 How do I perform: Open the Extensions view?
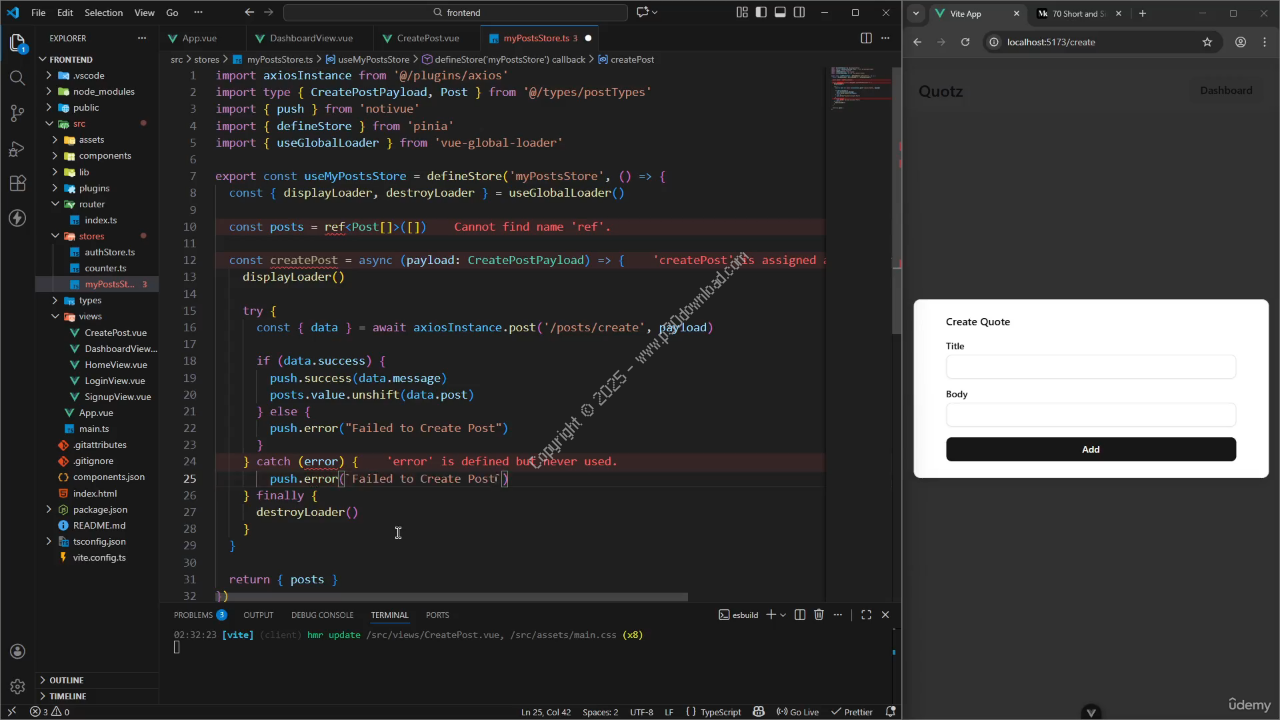(x=17, y=184)
